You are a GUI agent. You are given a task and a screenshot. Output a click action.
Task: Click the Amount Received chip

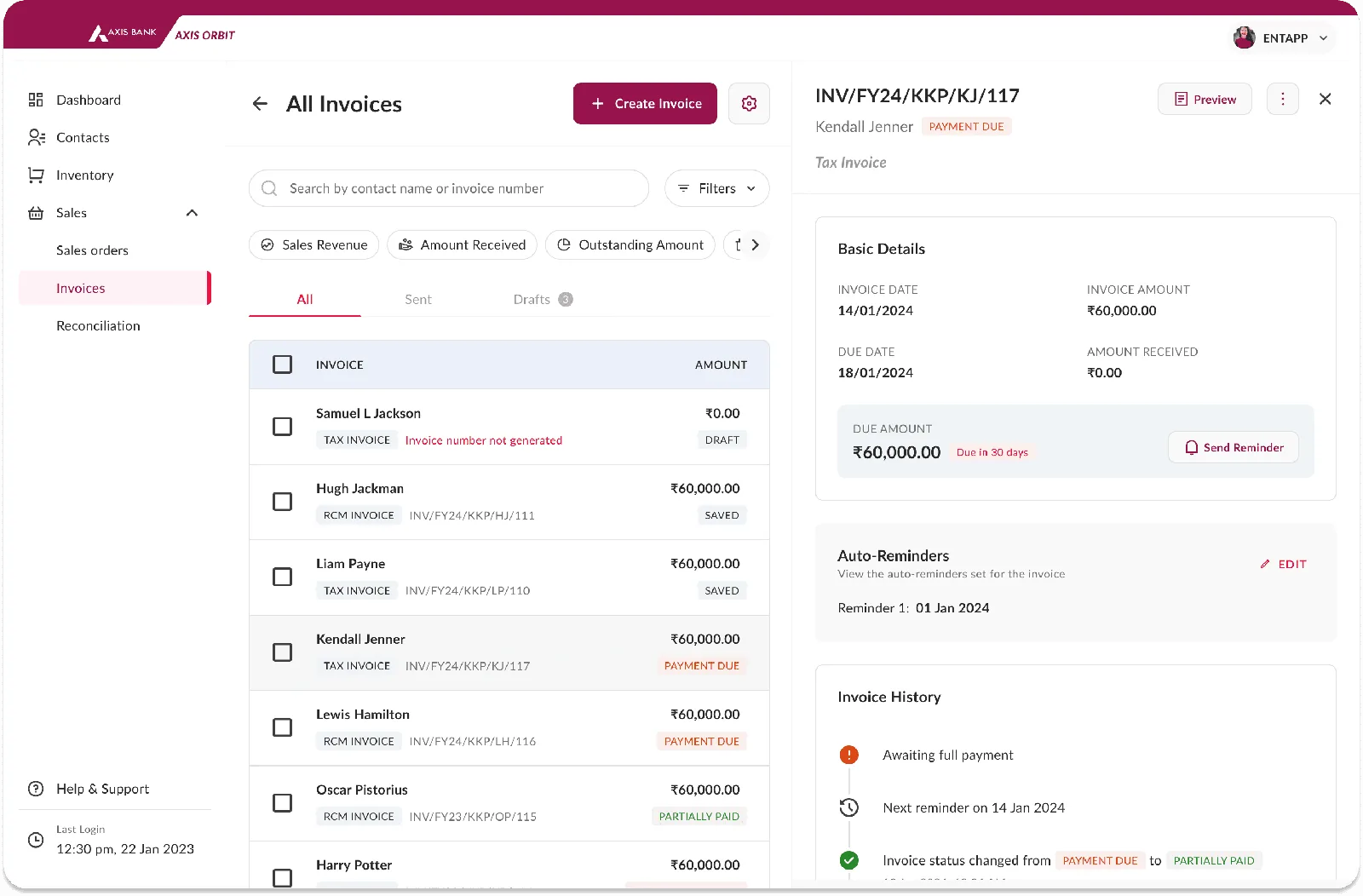(462, 244)
